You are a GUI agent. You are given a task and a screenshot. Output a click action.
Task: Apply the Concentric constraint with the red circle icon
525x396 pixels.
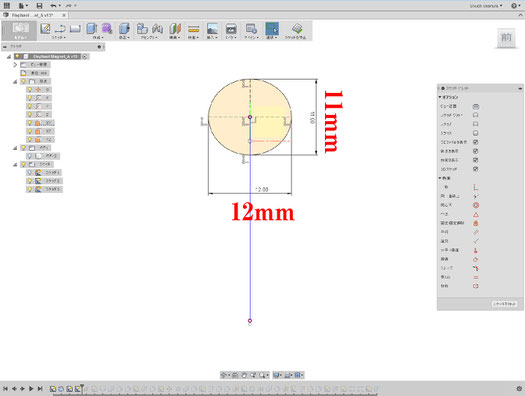476,205
